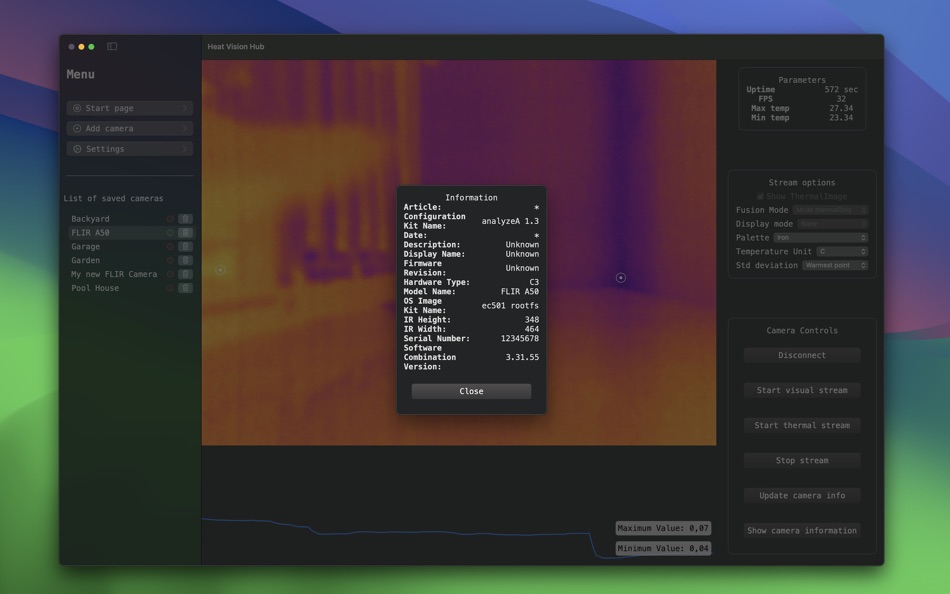
Task: Click the Pool House status indicator
Action: pos(170,289)
